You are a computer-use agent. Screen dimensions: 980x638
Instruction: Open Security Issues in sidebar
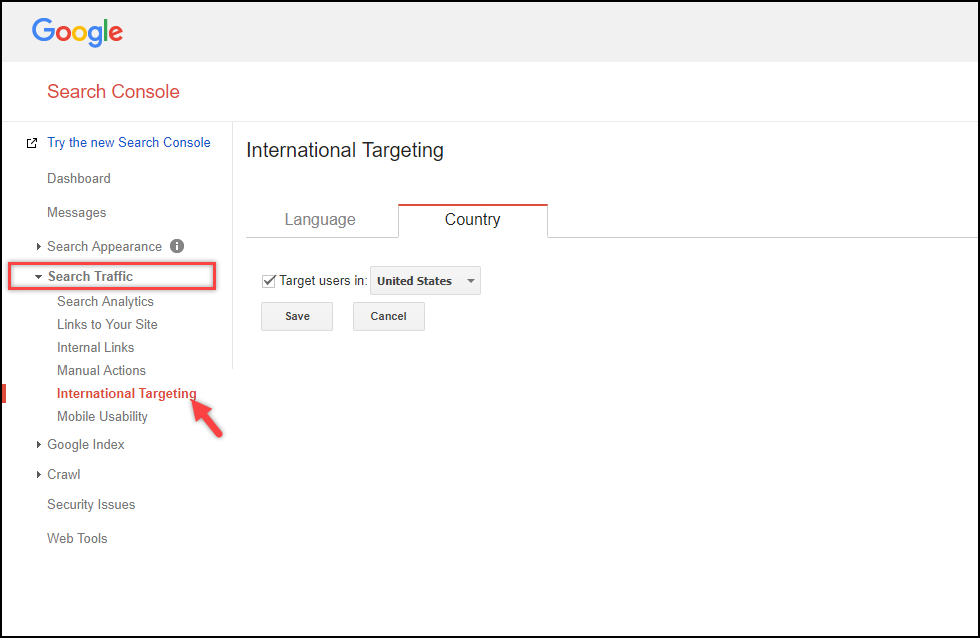point(91,504)
